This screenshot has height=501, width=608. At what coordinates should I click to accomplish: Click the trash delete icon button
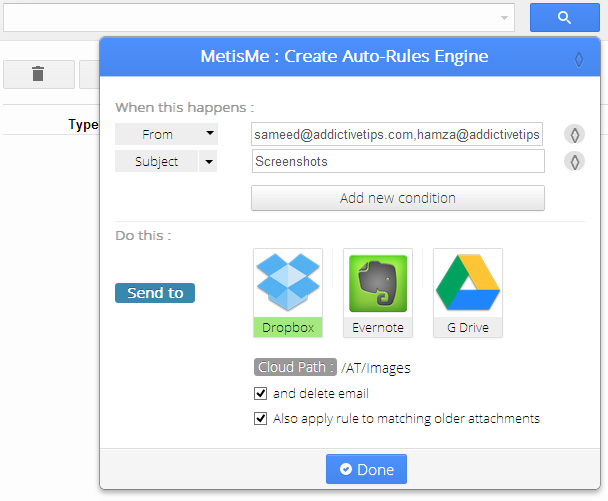[39, 74]
